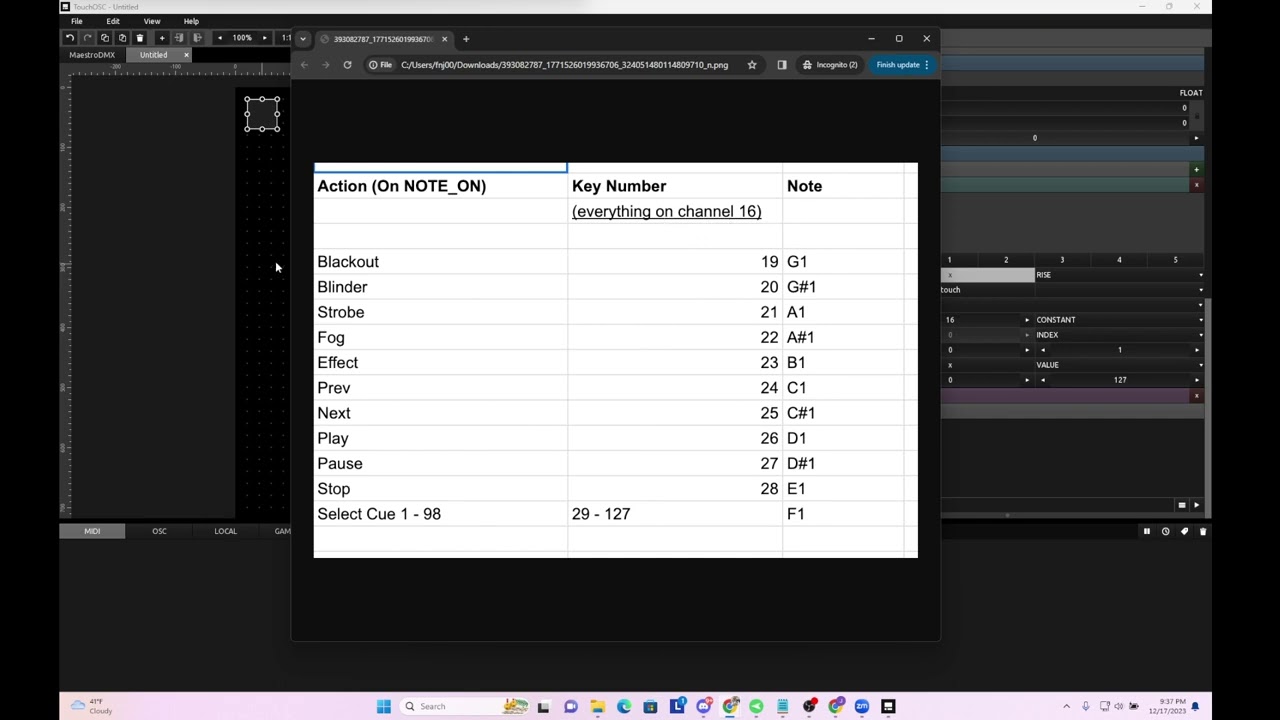Image resolution: width=1280 pixels, height=720 pixels.
Task: Click the play arrow icon below message list
Action: point(1196,505)
